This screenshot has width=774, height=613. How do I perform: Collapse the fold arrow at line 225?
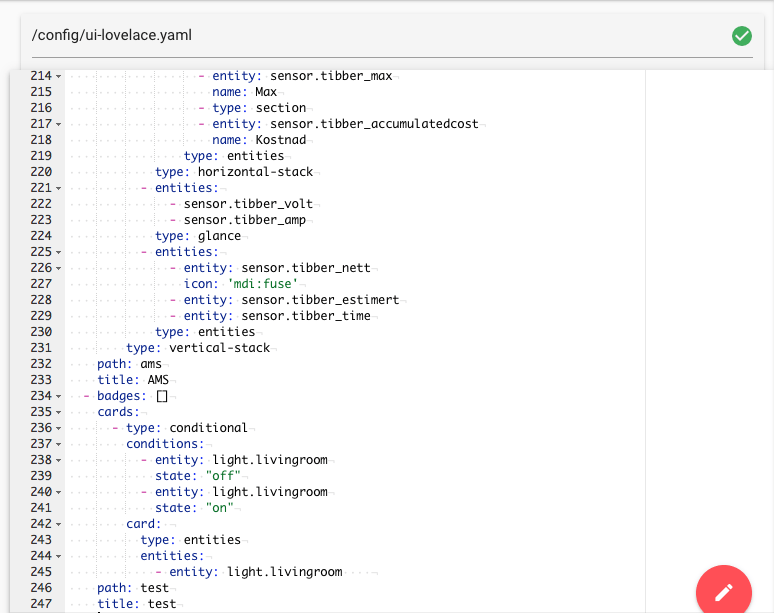58,253
